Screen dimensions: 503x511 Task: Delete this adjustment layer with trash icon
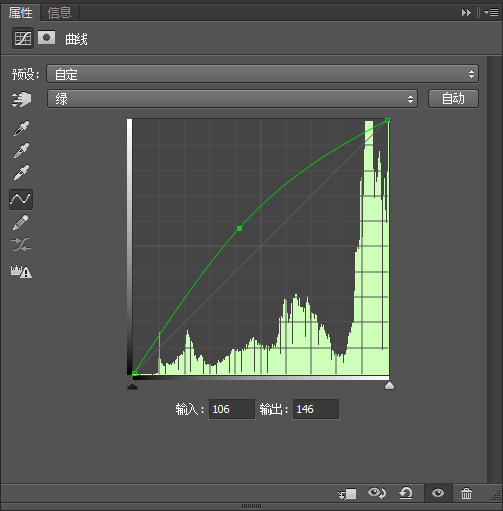[466, 493]
